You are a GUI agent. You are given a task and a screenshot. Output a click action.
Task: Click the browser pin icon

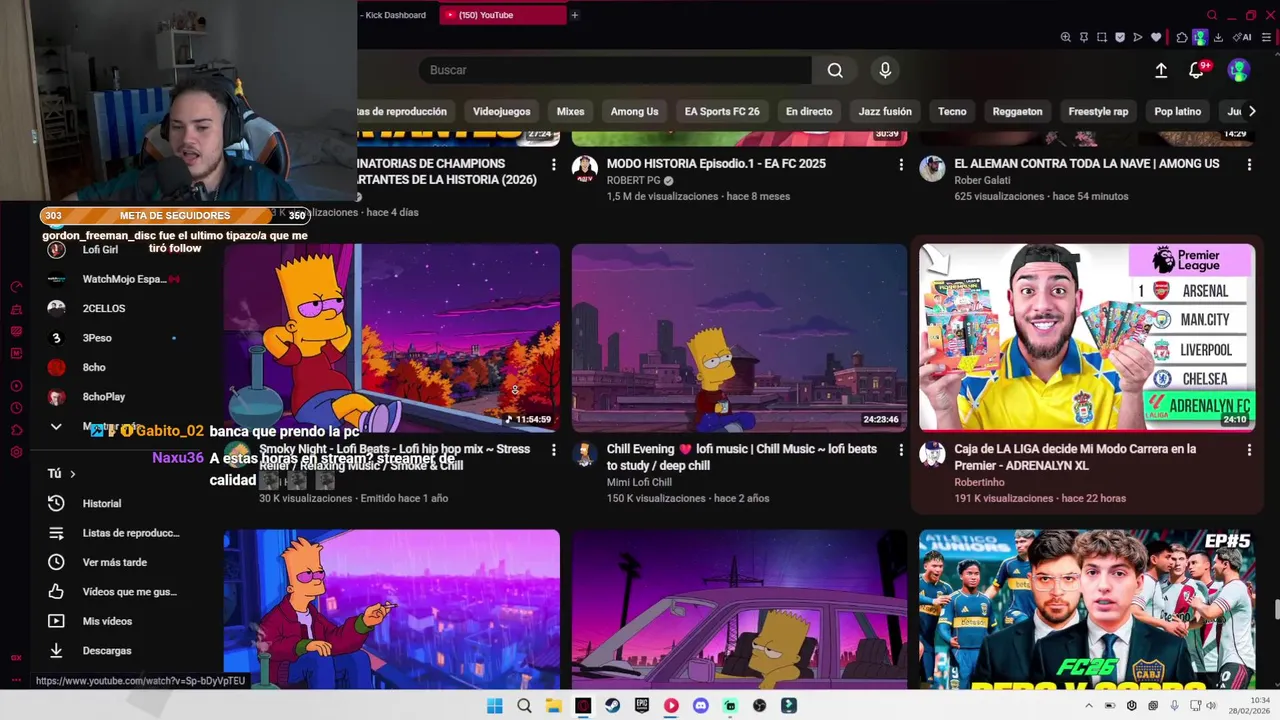[x=1083, y=37]
